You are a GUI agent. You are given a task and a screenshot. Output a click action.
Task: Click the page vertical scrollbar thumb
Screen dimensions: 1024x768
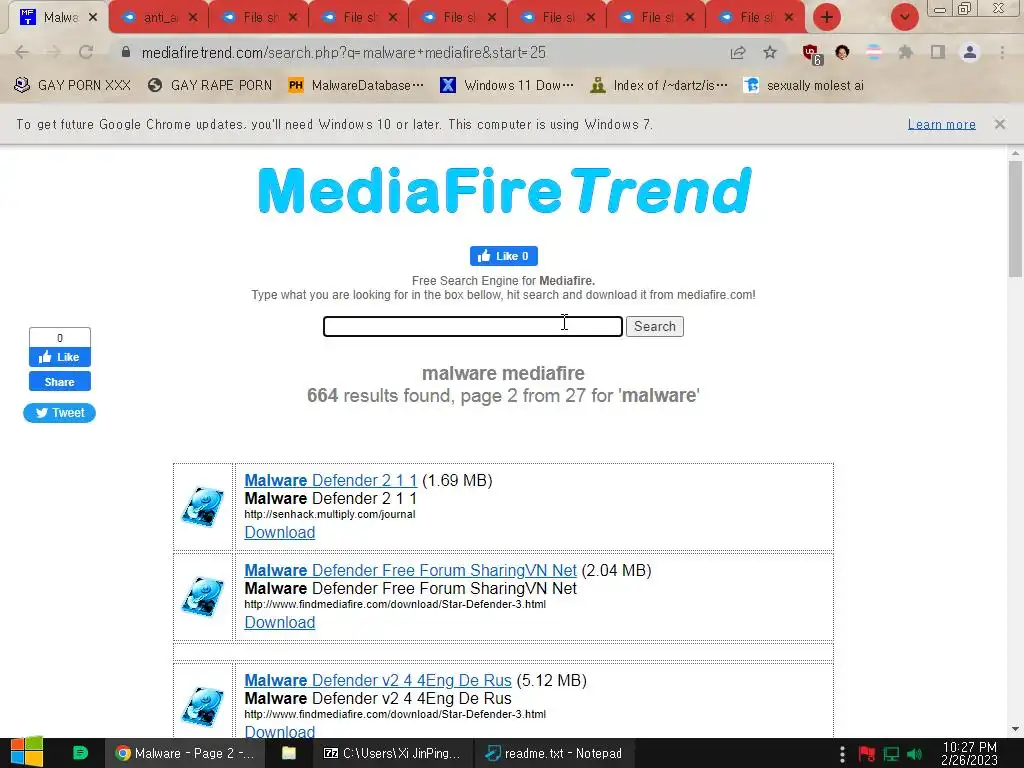(1015, 219)
